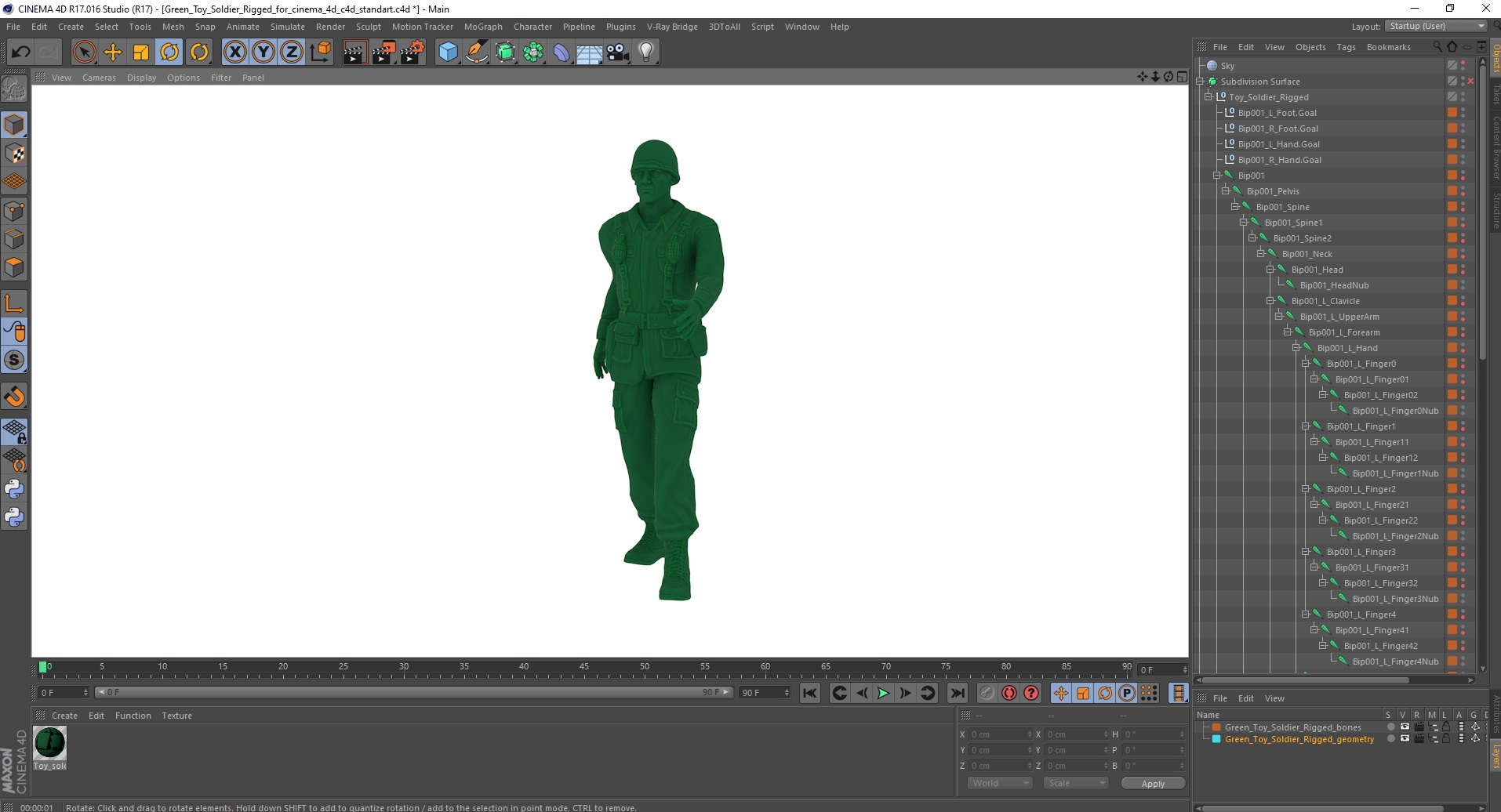Open the Array modeling object icon

click(x=533, y=53)
